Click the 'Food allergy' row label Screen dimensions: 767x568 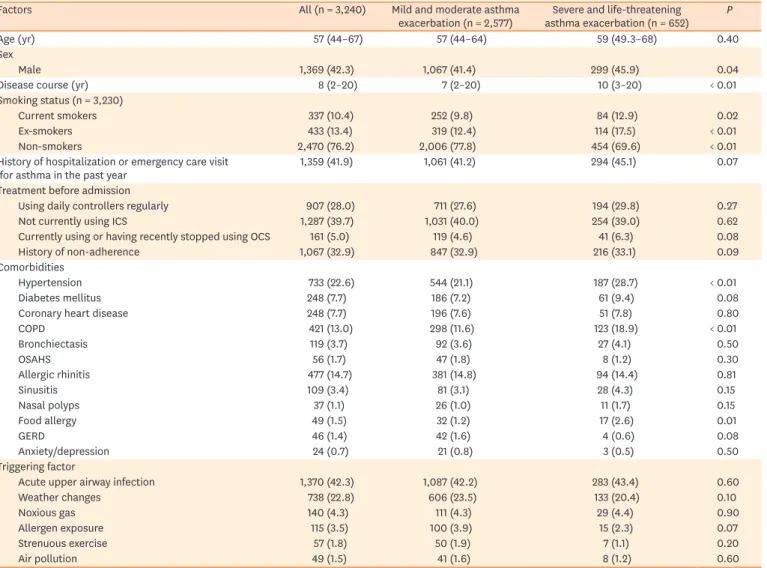(x=47, y=421)
